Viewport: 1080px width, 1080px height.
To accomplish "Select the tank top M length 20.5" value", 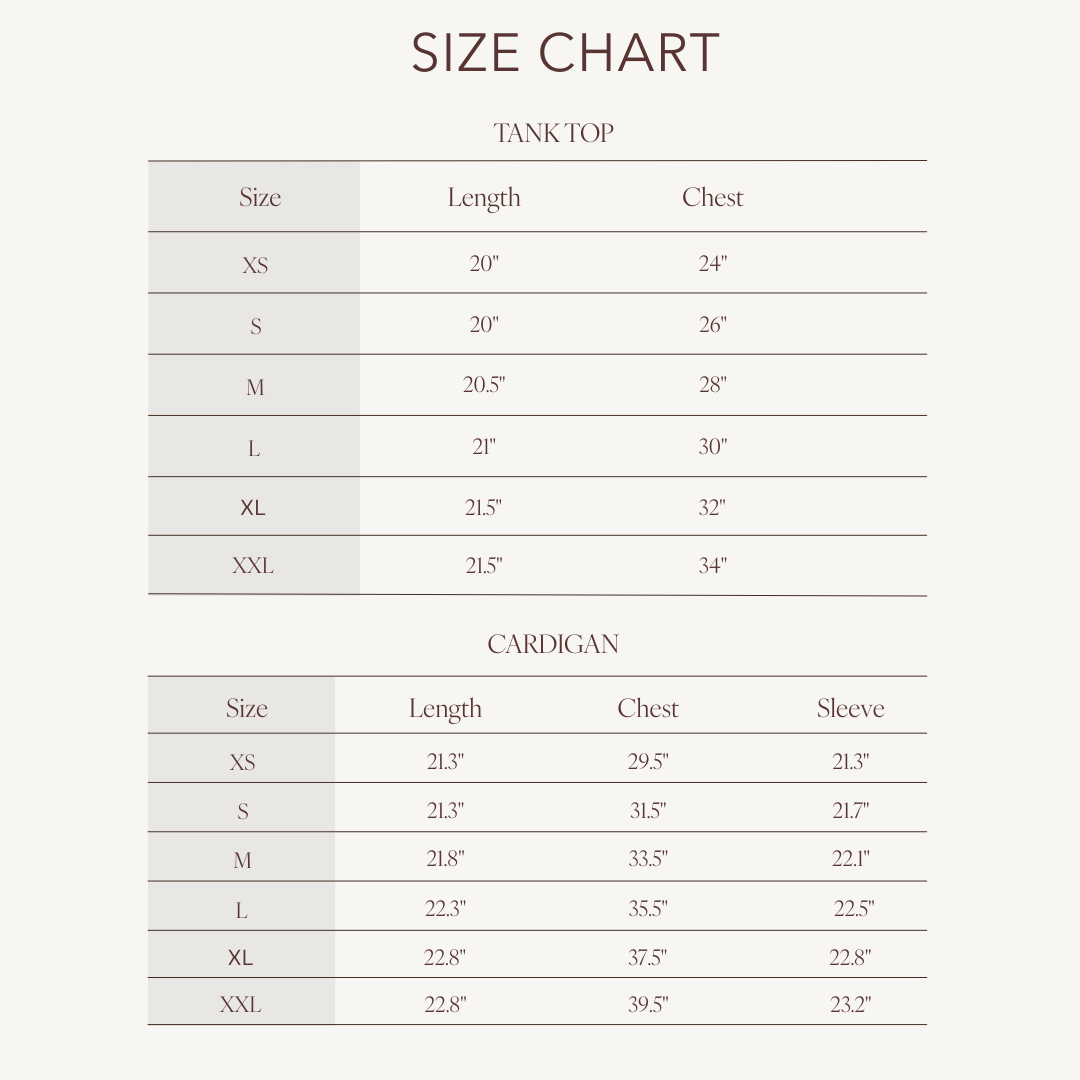I will tap(484, 385).
